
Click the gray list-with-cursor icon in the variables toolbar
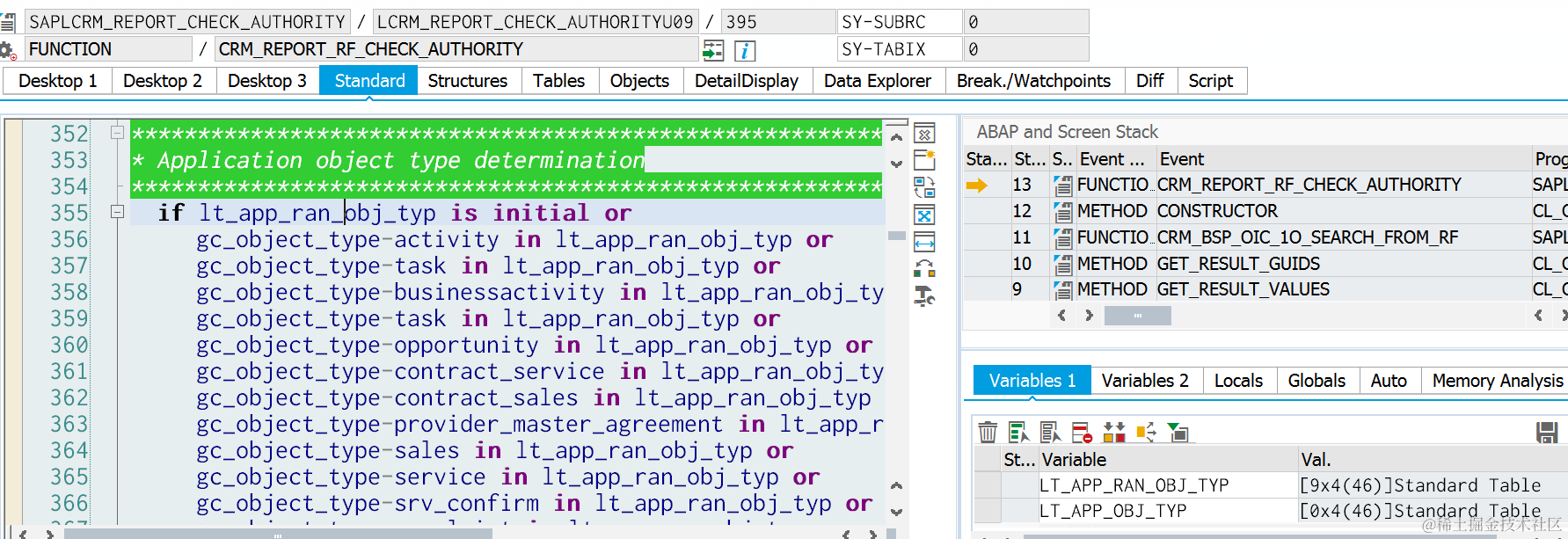(x=1050, y=432)
